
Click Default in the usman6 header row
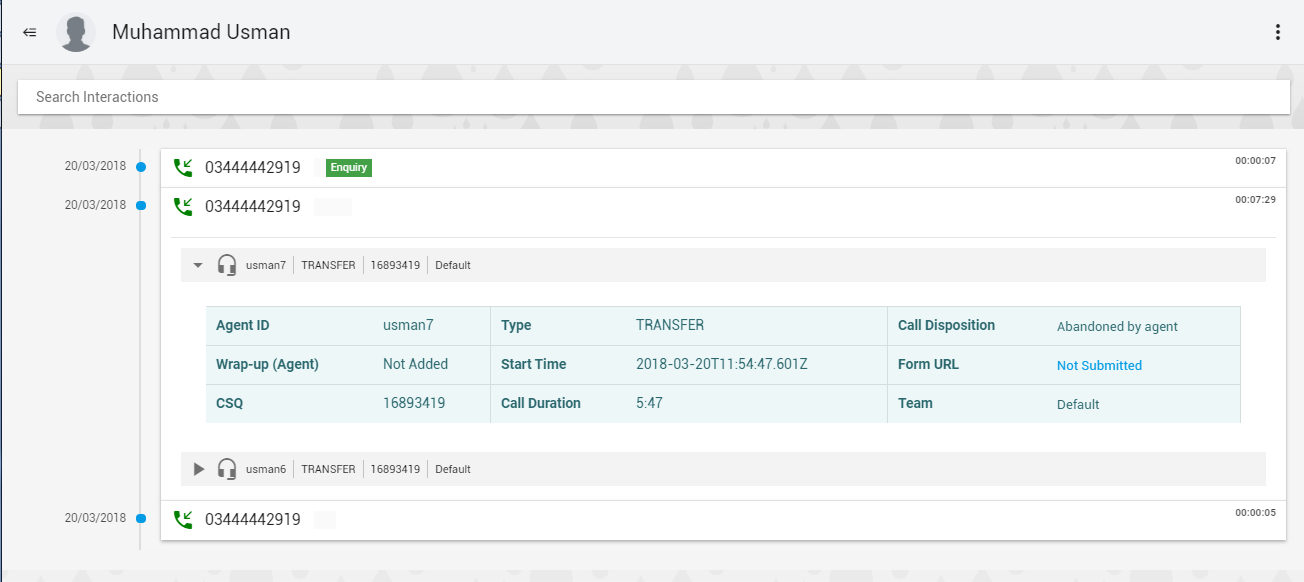tap(453, 470)
